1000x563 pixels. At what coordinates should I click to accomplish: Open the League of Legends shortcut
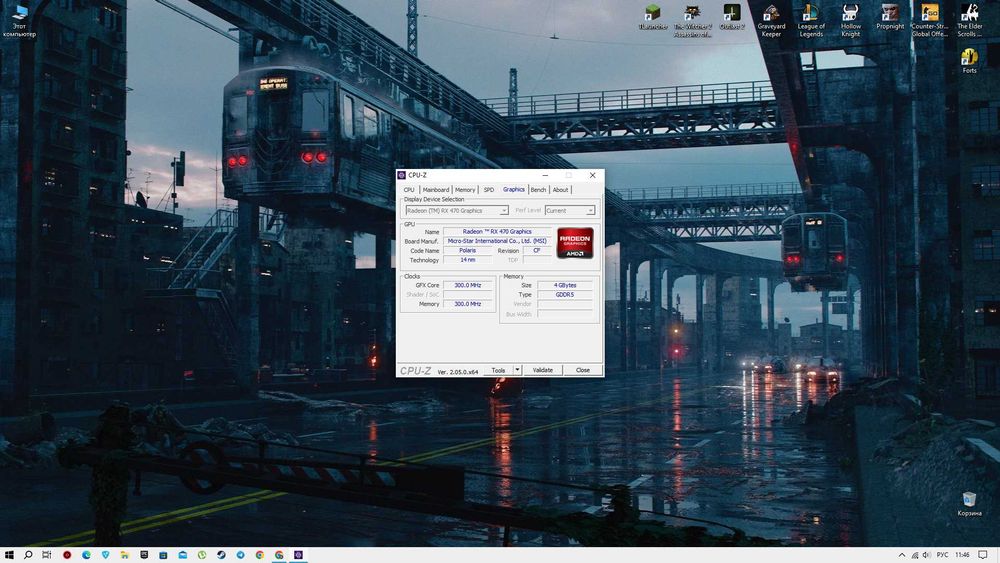click(x=811, y=20)
